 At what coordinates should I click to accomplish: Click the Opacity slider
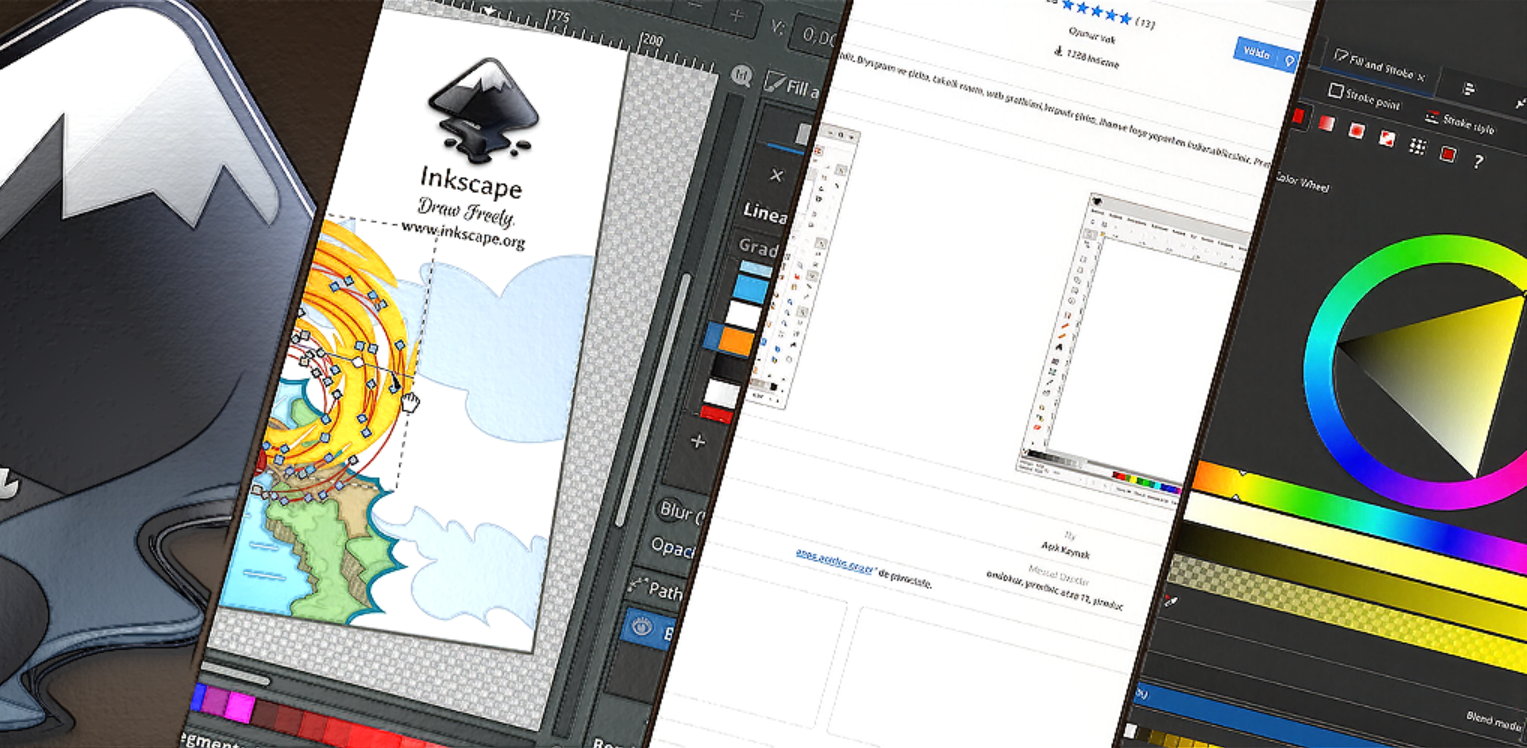tap(673, 547)
